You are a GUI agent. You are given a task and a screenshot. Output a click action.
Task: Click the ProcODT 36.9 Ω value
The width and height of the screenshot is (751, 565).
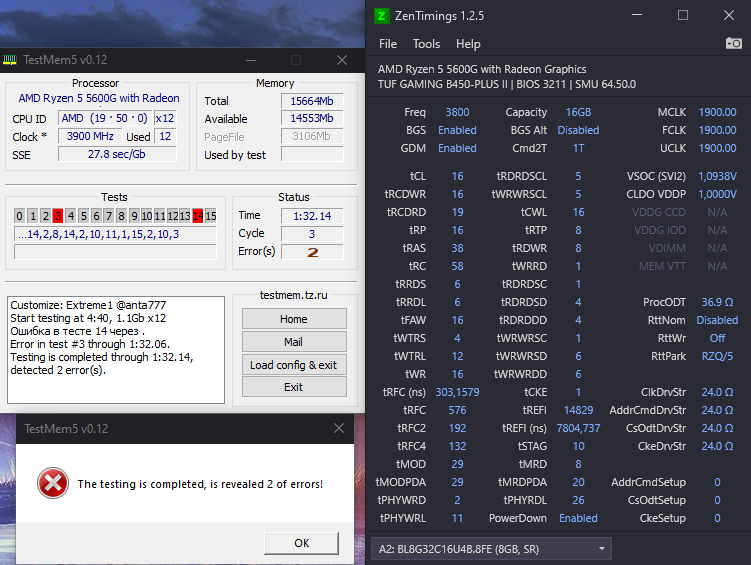(717, 302)
